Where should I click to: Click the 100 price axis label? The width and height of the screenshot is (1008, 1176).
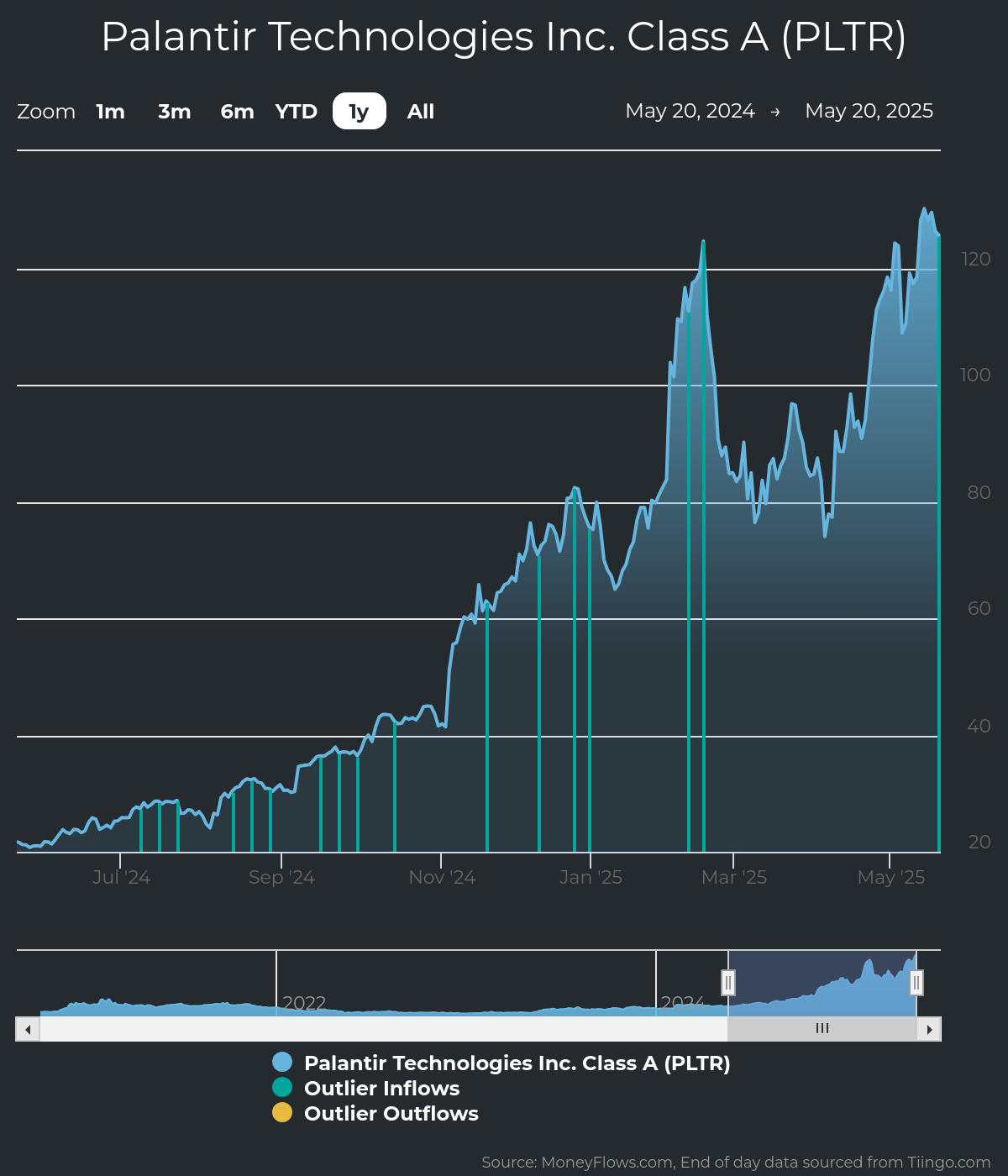click(975, 375)
